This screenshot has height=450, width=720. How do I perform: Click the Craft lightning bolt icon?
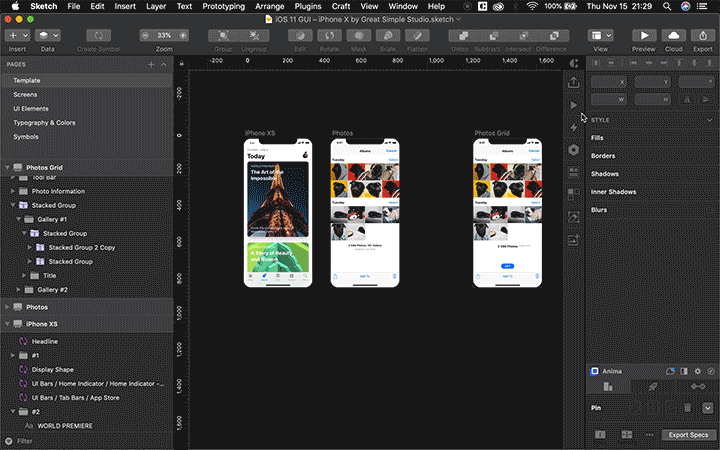coord(574,127)
